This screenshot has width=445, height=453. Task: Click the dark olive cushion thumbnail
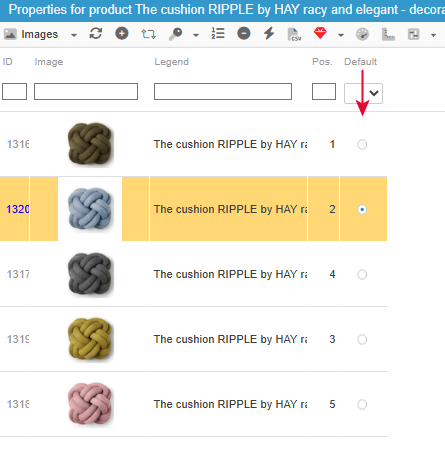[90, 144]
